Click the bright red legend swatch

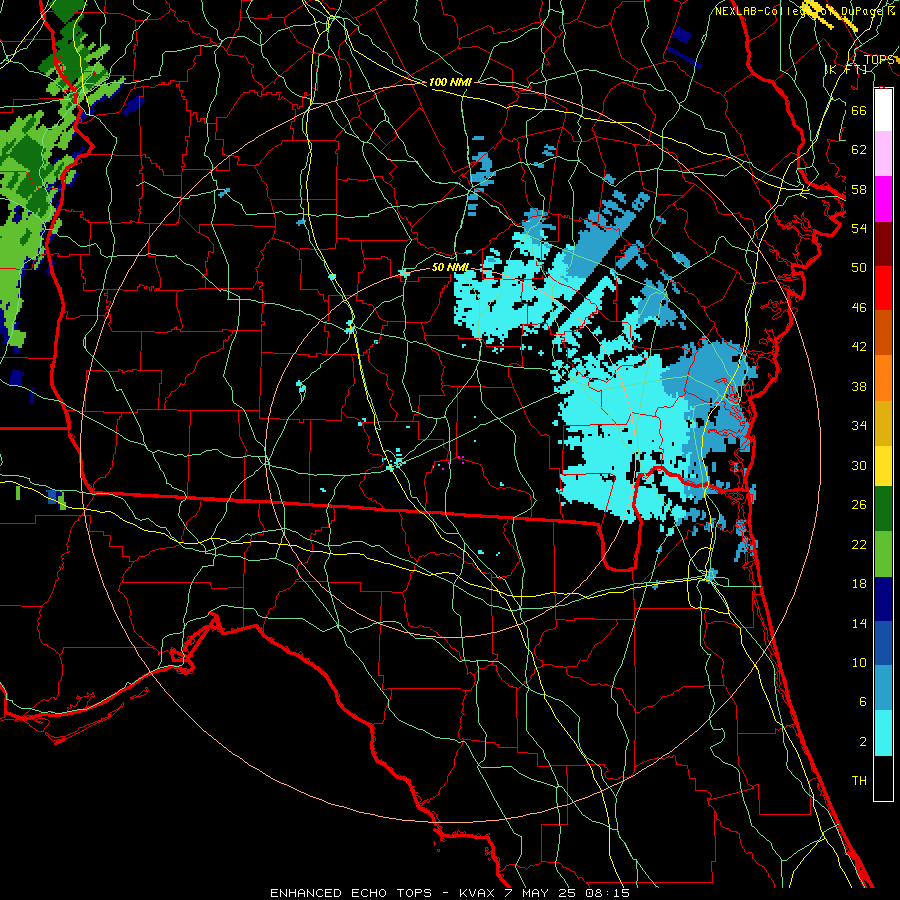[x=883, y=288]
